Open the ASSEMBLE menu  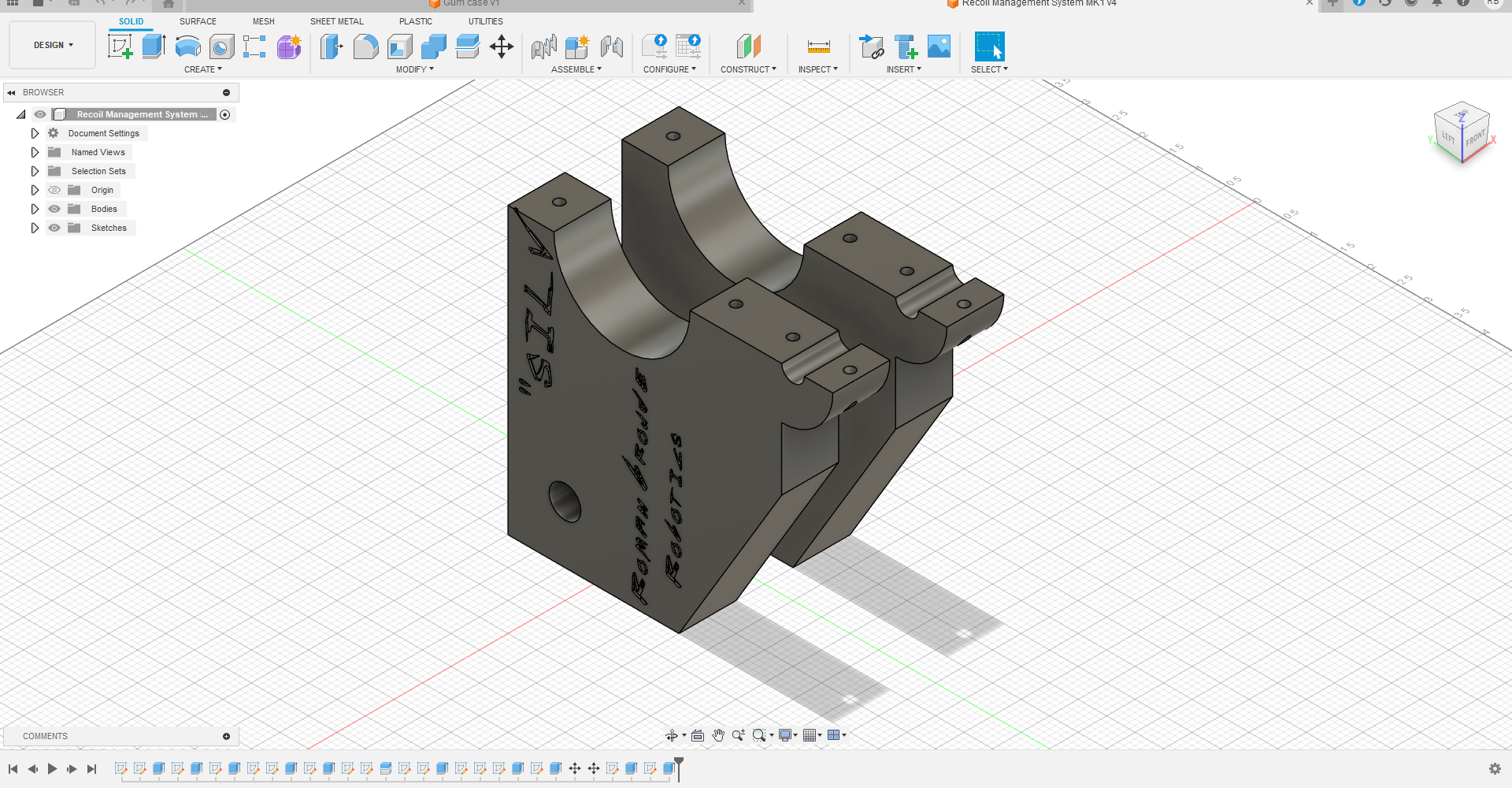tap(576, 69)
